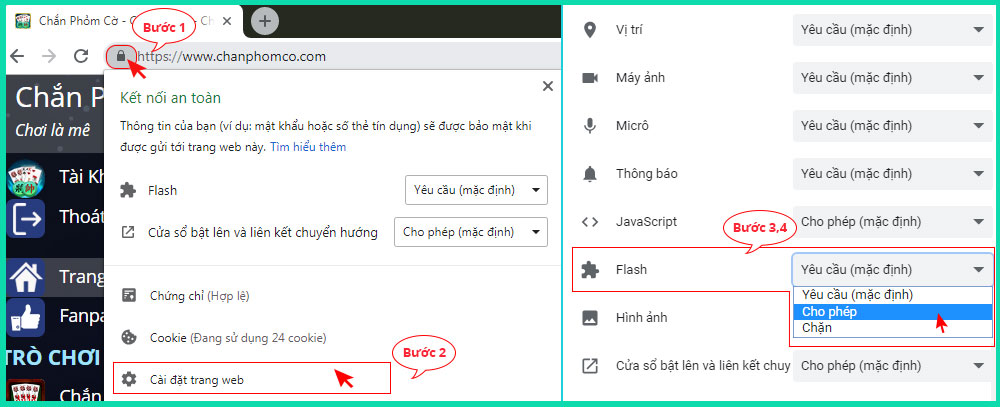
Task: Click the camera icon for Máy ảnh
Action: [x=590, y=78]
